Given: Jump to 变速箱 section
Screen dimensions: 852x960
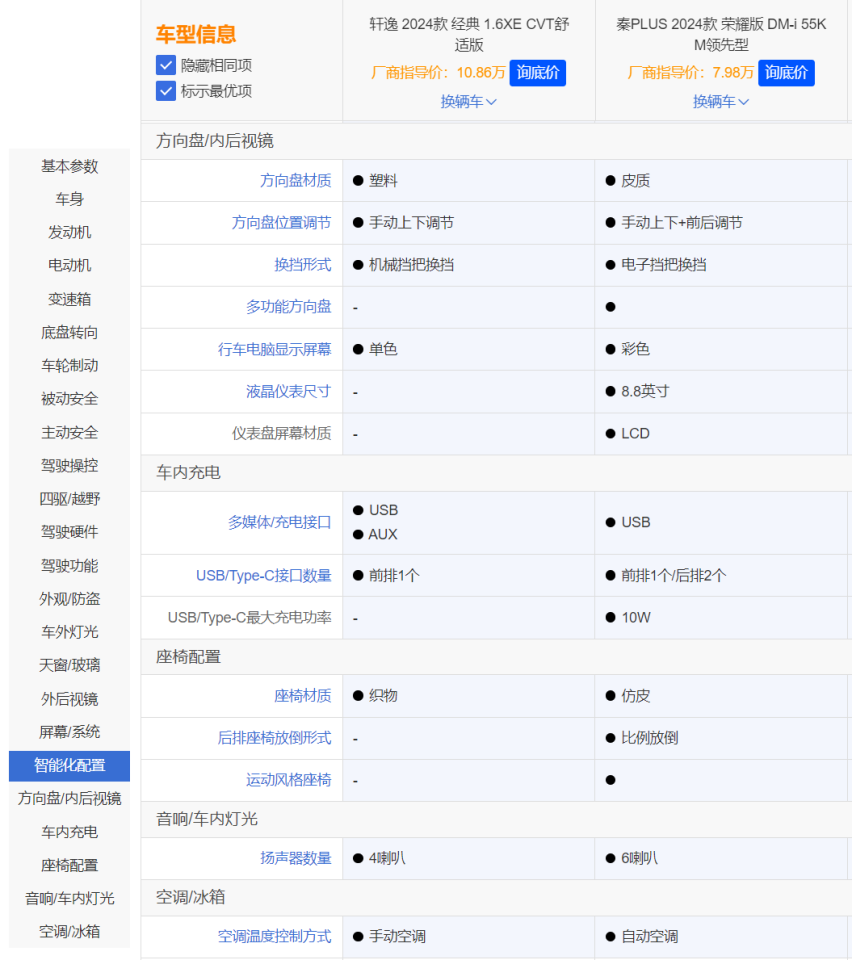Looking at the screenshot, I should click(x=69, y=299).
